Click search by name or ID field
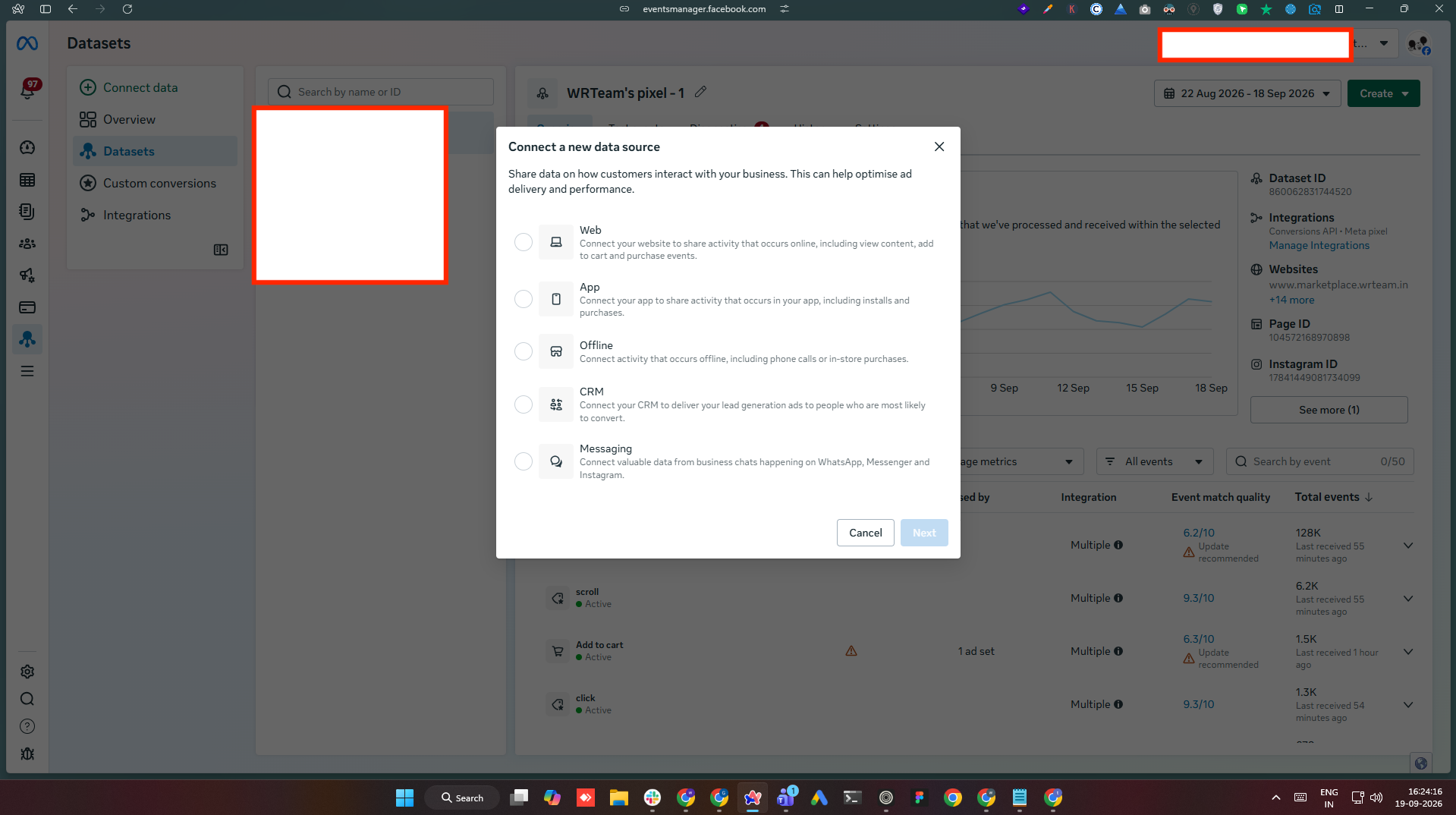1456x815 pixels. tap(381, 92)
